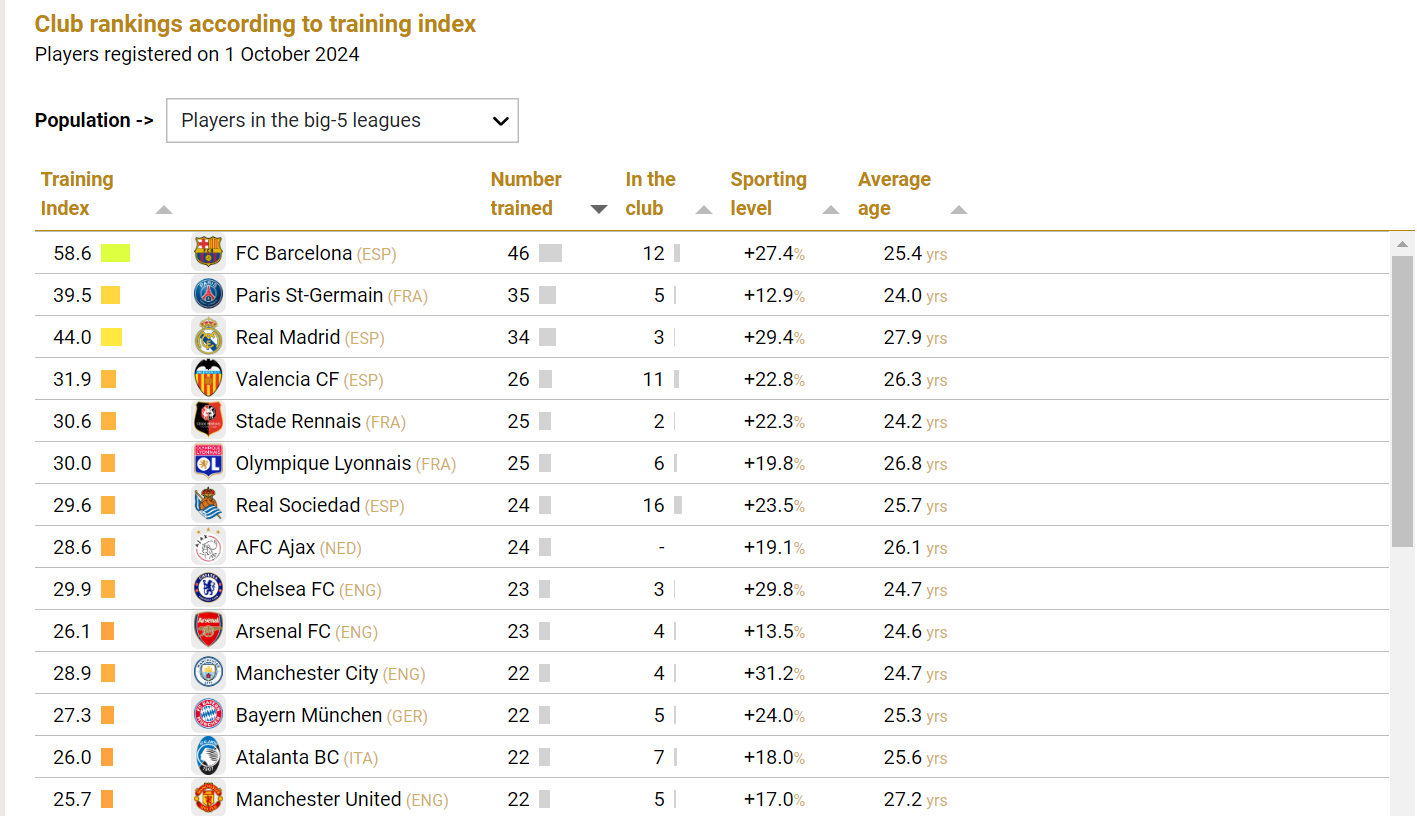The height and width of the screenshot is (816, 1417).
Task: Click the Chelsea FC crest icon
Action: (208, 588)
